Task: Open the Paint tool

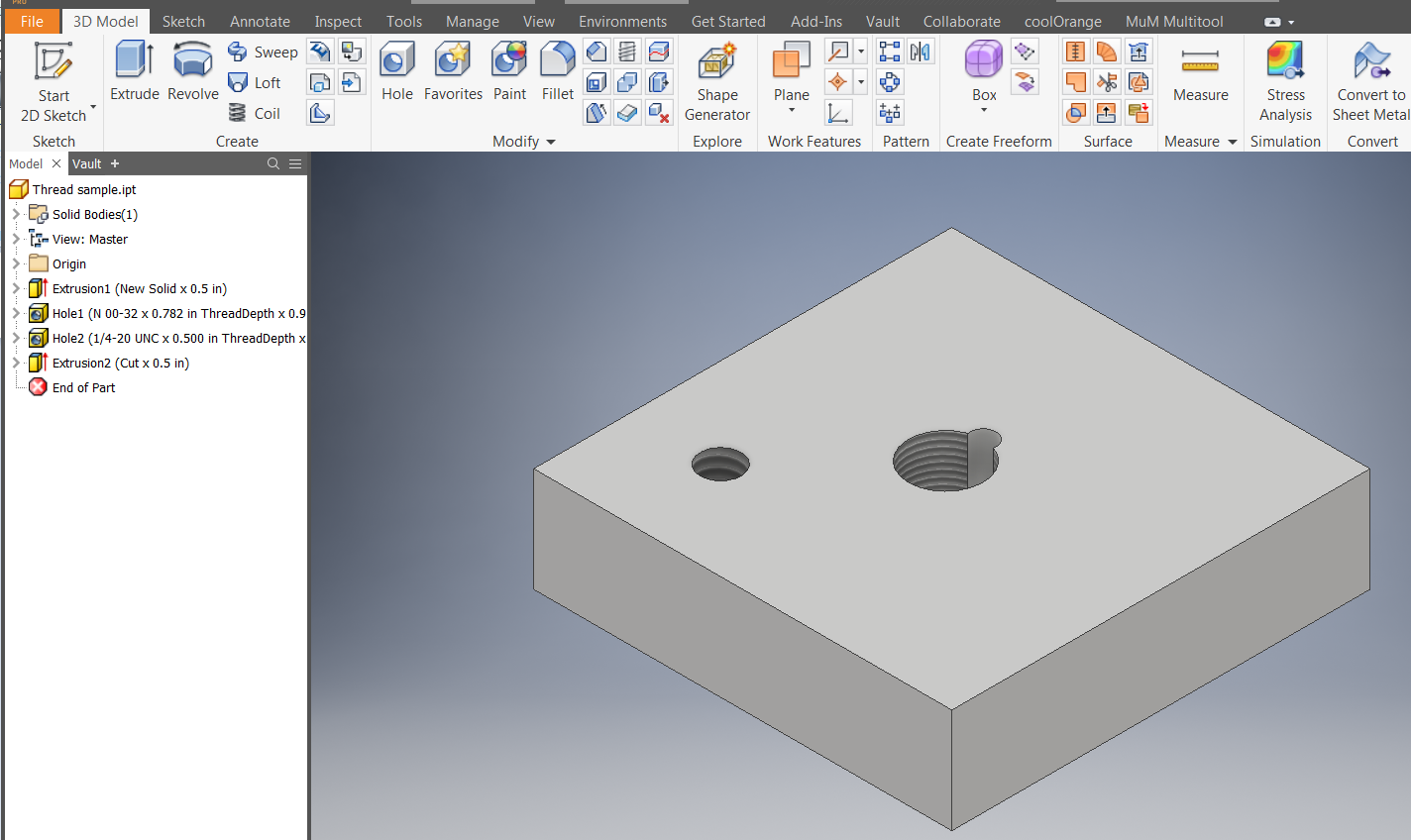Action: tap(508, 69)
